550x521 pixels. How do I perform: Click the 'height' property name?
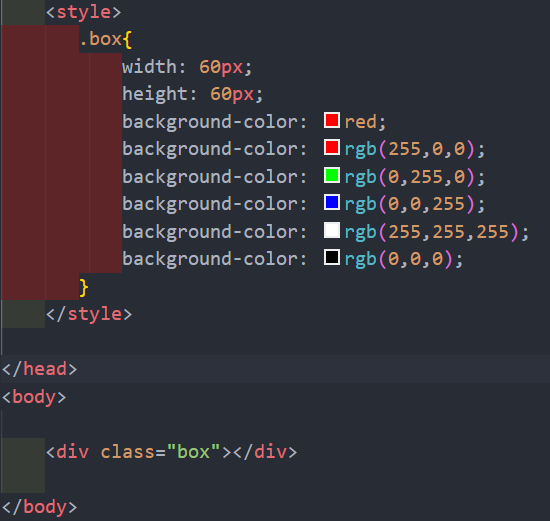155,94
